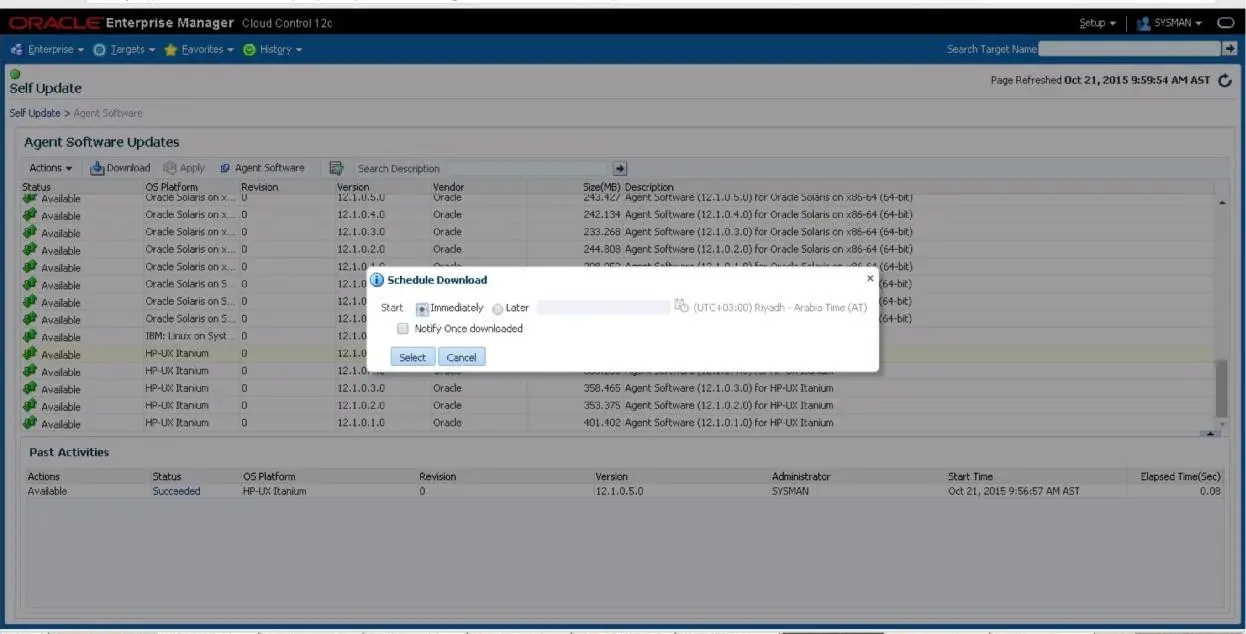Click the size value 242.134
This screenshot has height=634, width=1246.
point(601,214)
